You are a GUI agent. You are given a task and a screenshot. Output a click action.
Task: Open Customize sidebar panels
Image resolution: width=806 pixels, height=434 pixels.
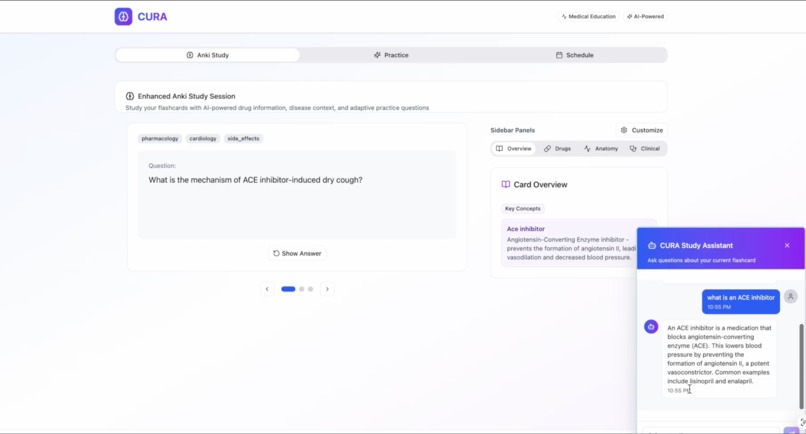pyautogui.click(x=642, y=130)
